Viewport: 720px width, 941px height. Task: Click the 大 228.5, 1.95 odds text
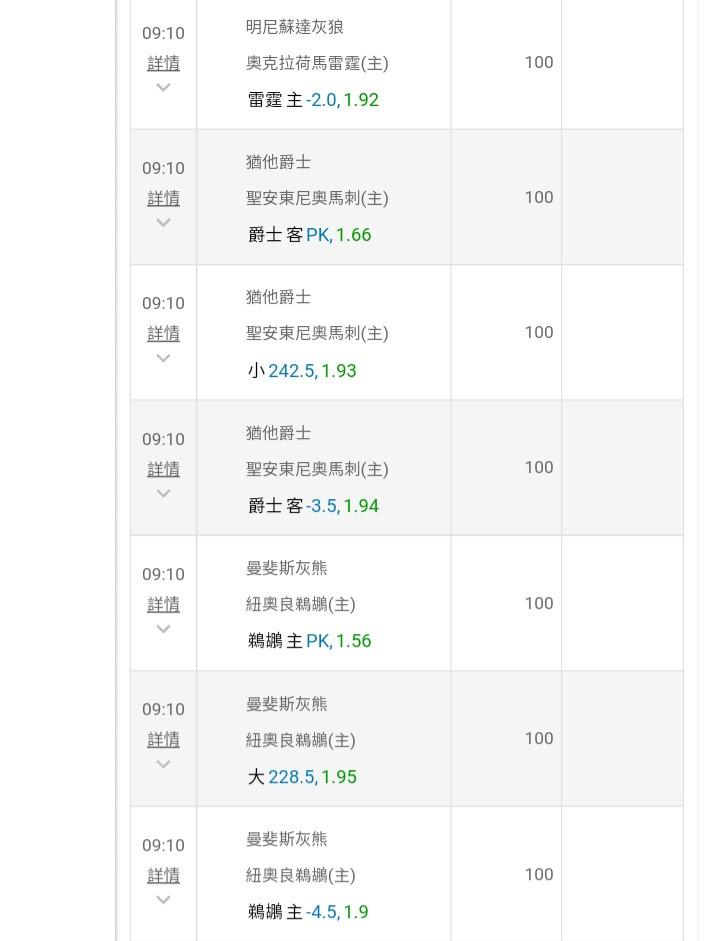coord(302,777)
